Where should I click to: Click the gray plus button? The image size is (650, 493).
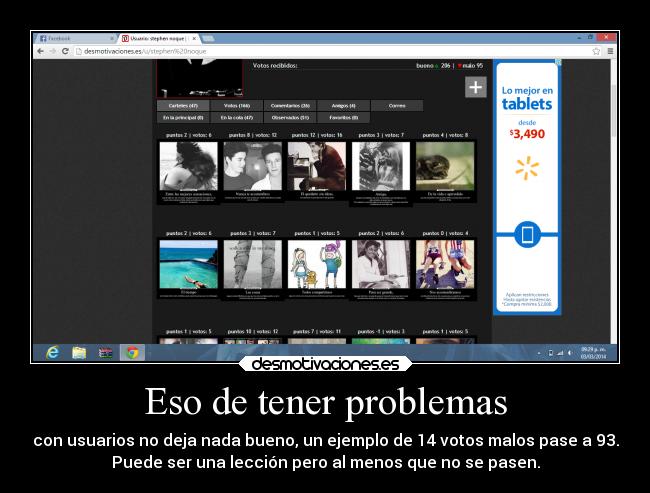click(475, 87)
